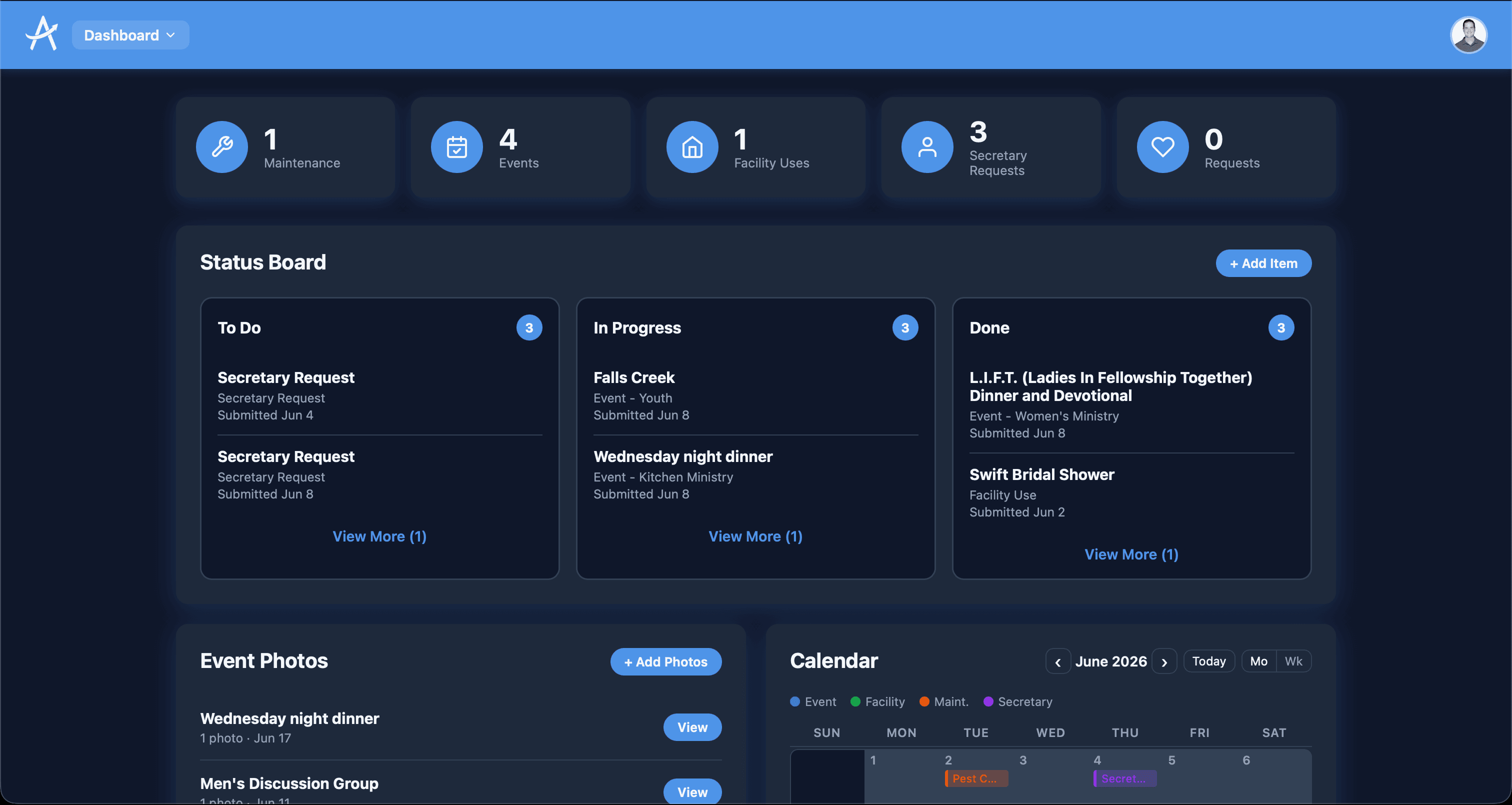Expand View More in In Progress column
Viewport: 1512px width, 805px height.
755,536
